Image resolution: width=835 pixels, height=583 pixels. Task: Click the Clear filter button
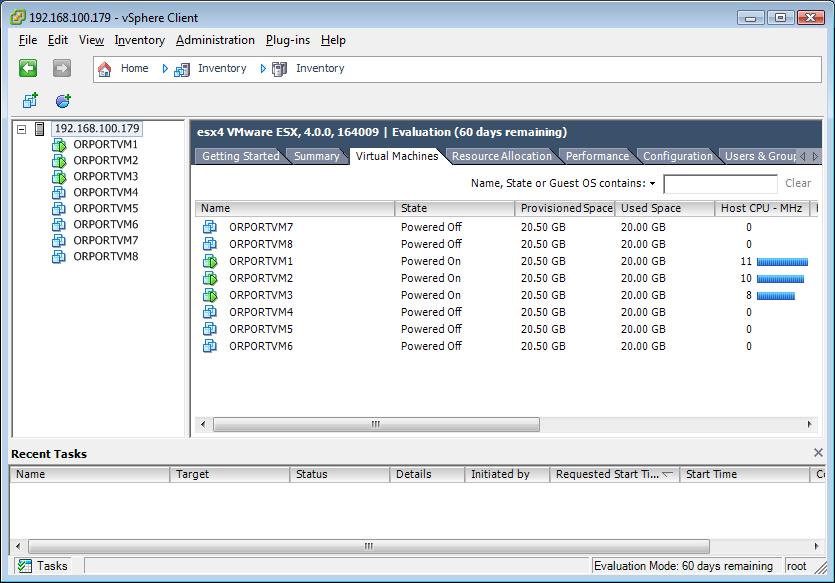point(798,183)
